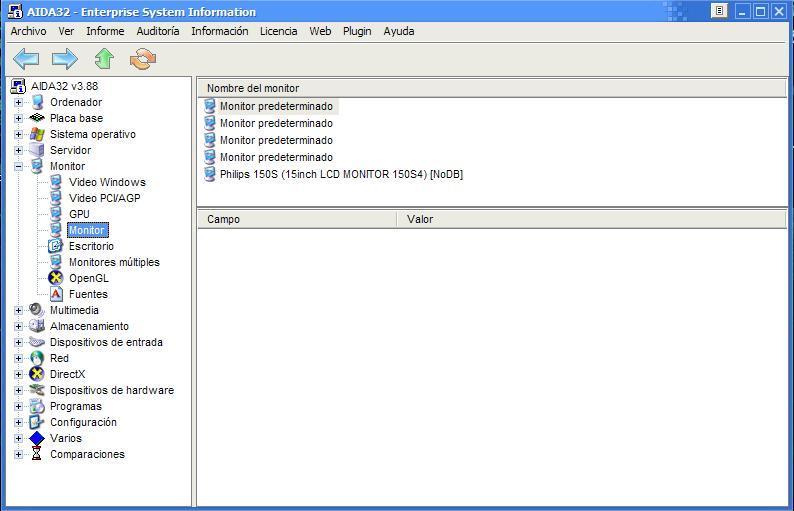Click the AIDA32 v3.88 root icon
The image size is (794, 511).
tap(18, 86)
